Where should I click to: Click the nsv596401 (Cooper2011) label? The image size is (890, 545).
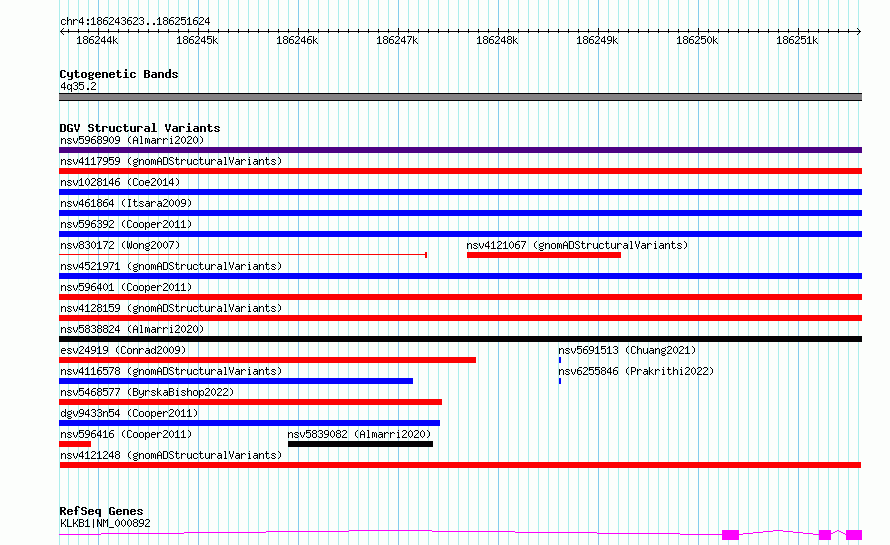[126, 287]
